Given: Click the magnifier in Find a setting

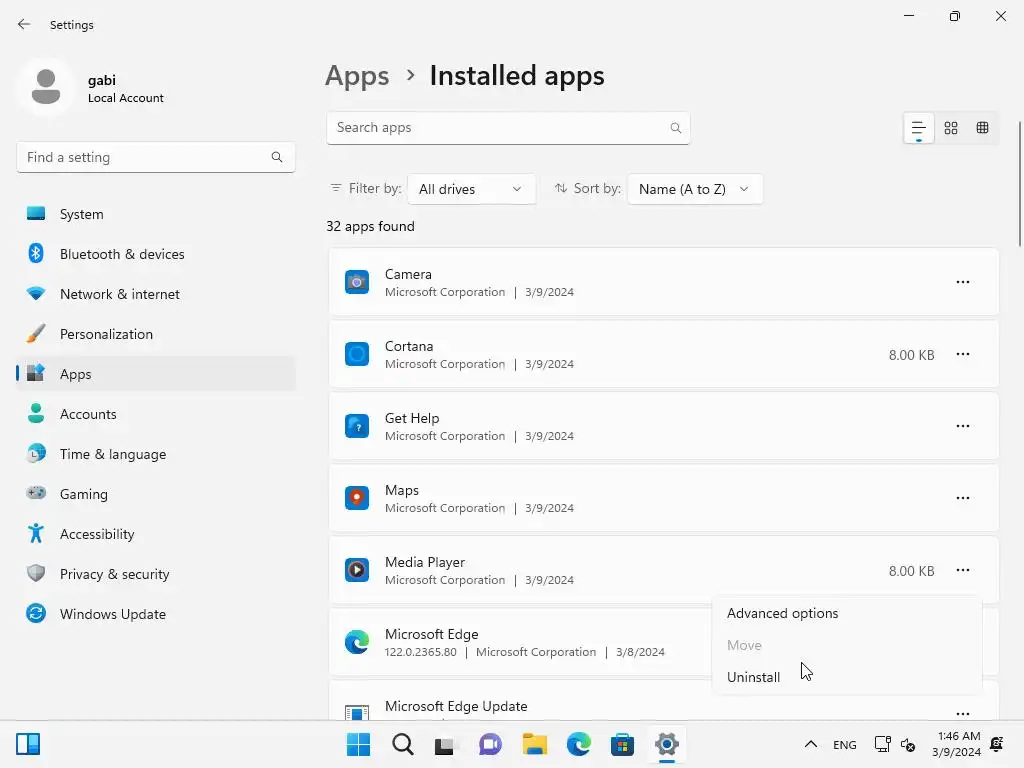Looking at the screenshot, I should coord(277,157).
